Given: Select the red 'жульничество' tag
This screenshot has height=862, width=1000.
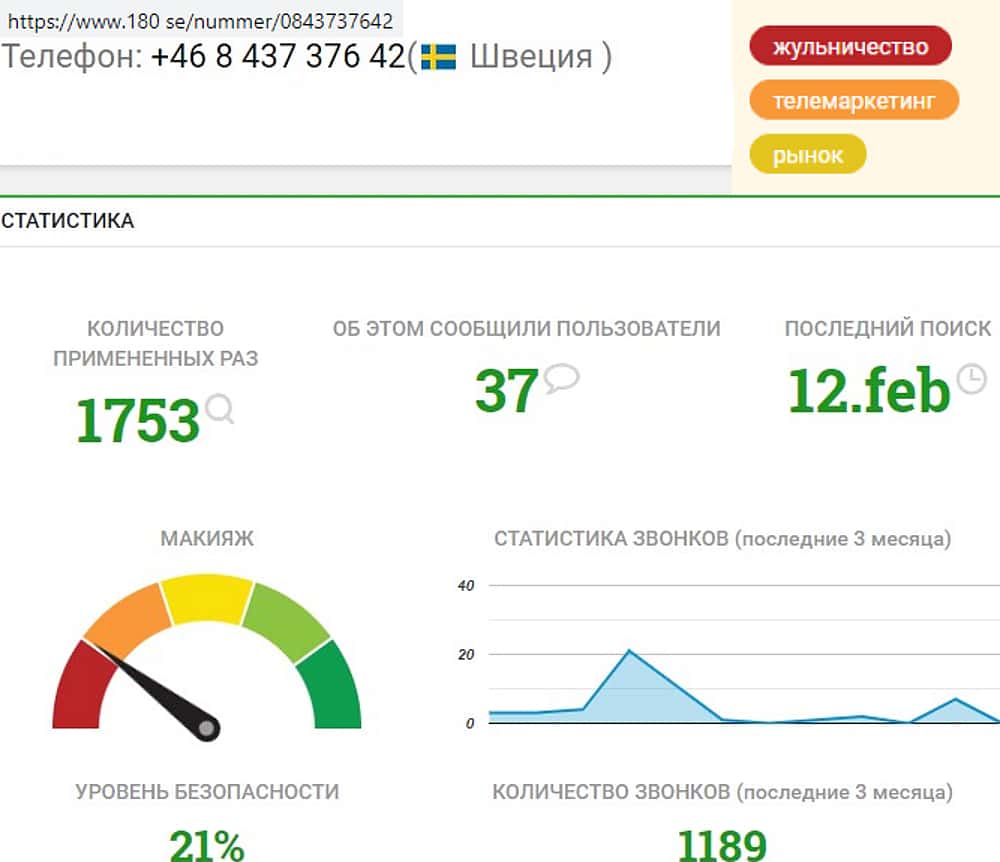Looking at the screenshot, I should 850,46.
